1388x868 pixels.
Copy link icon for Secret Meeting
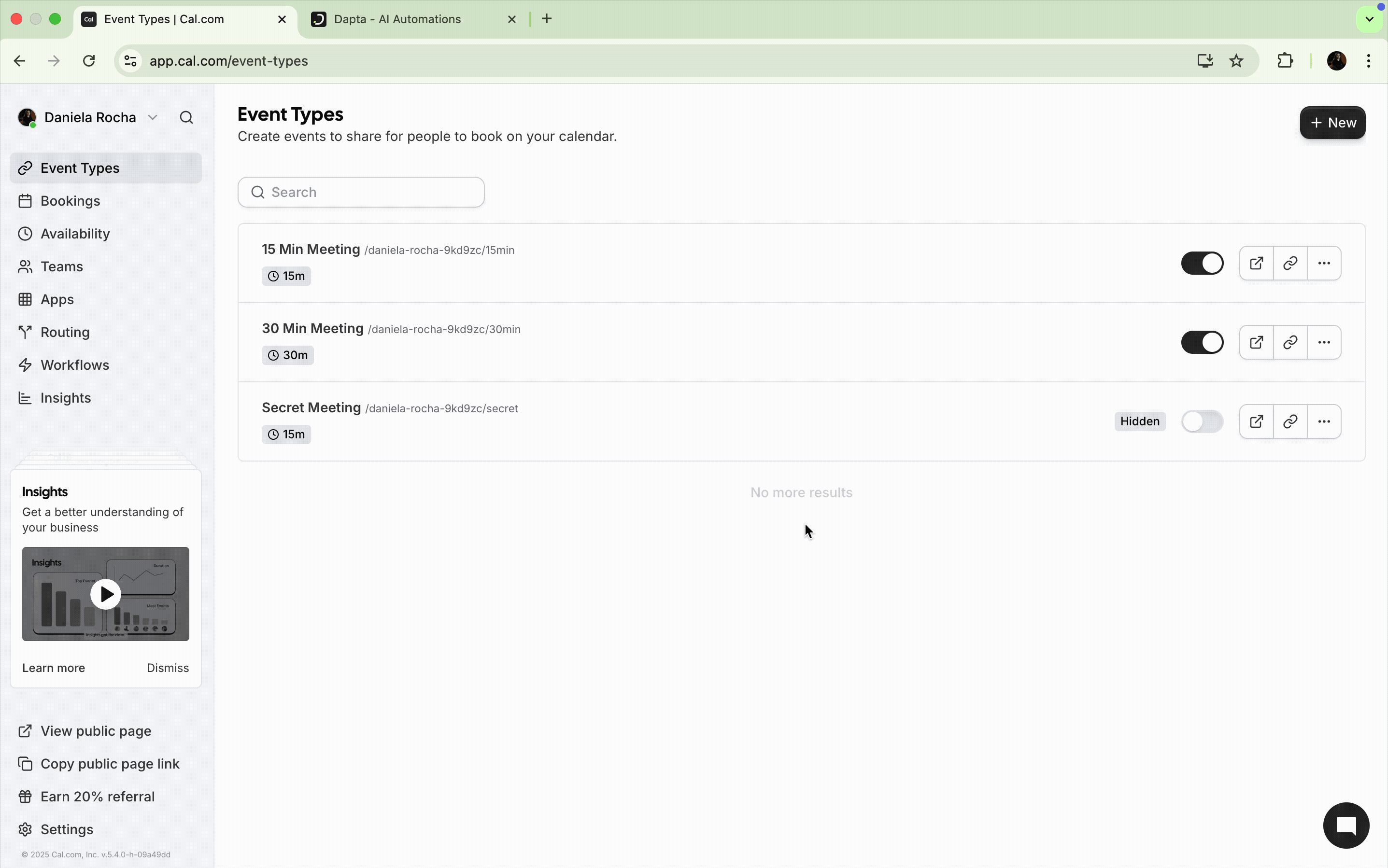click(x=1290, y=422)
